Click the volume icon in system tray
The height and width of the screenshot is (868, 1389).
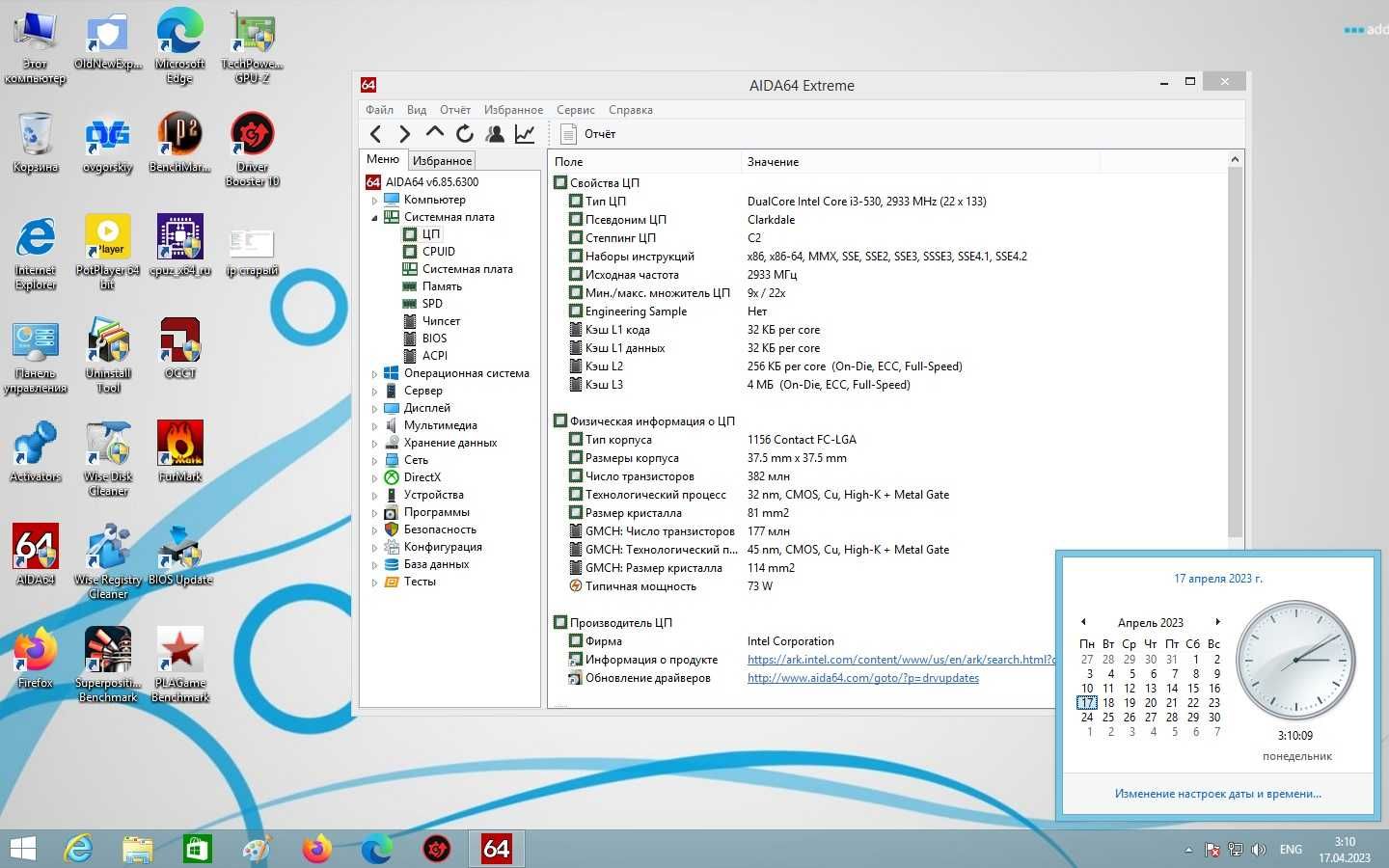(1258, 850)
